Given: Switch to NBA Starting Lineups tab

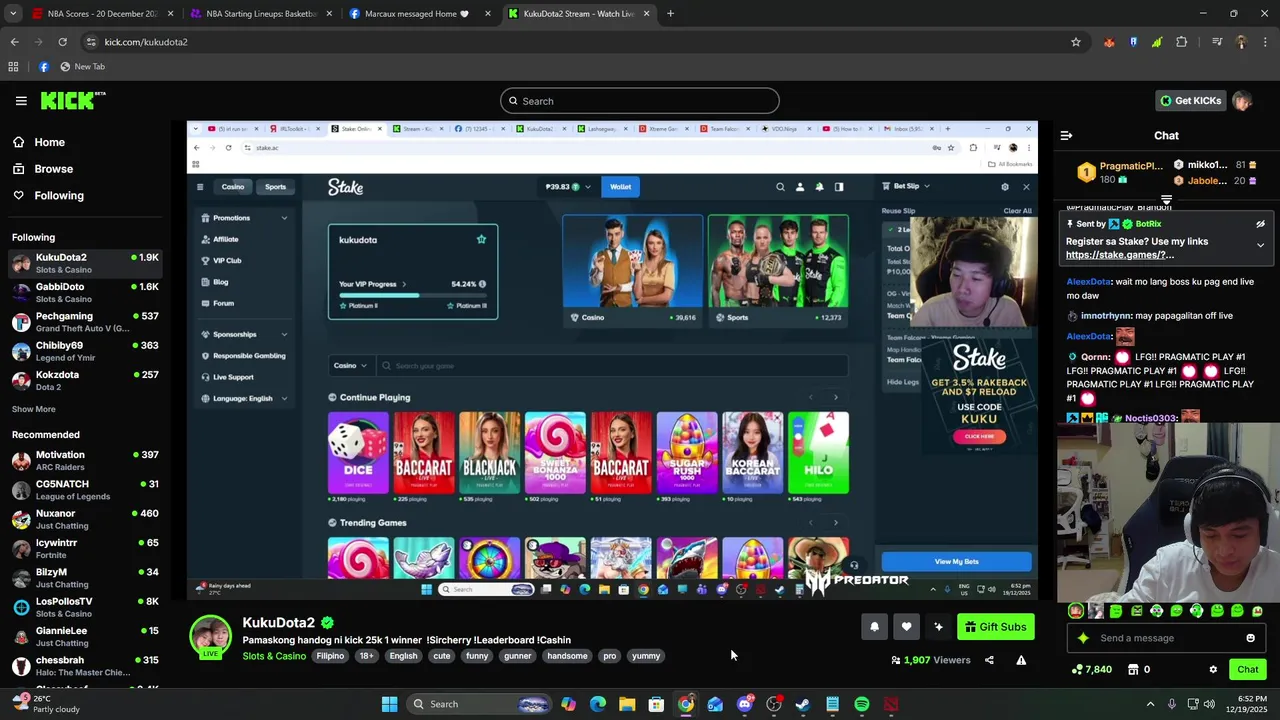Looking at the screenshot, I should point(260,14).
